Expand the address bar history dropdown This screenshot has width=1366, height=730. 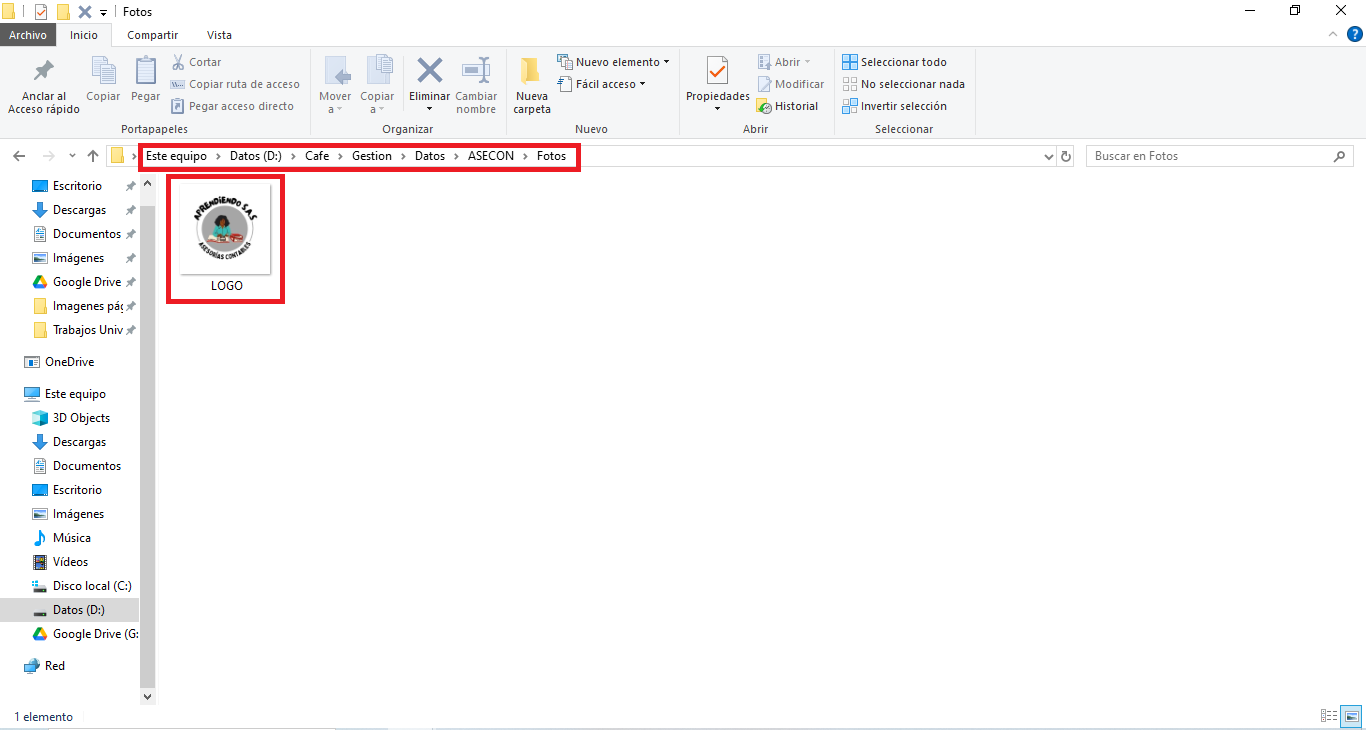(1049, 156)
